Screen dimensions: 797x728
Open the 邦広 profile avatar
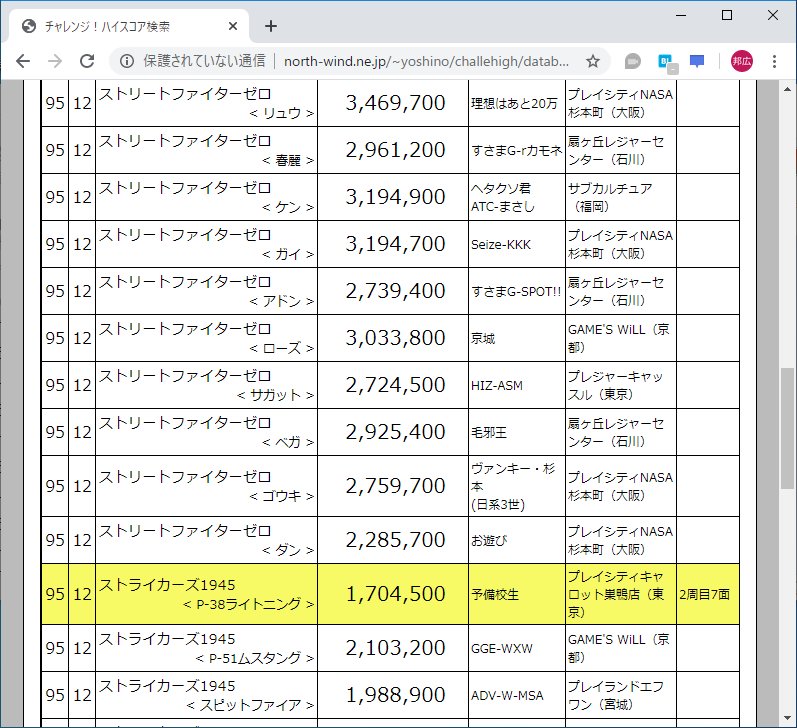742,62
